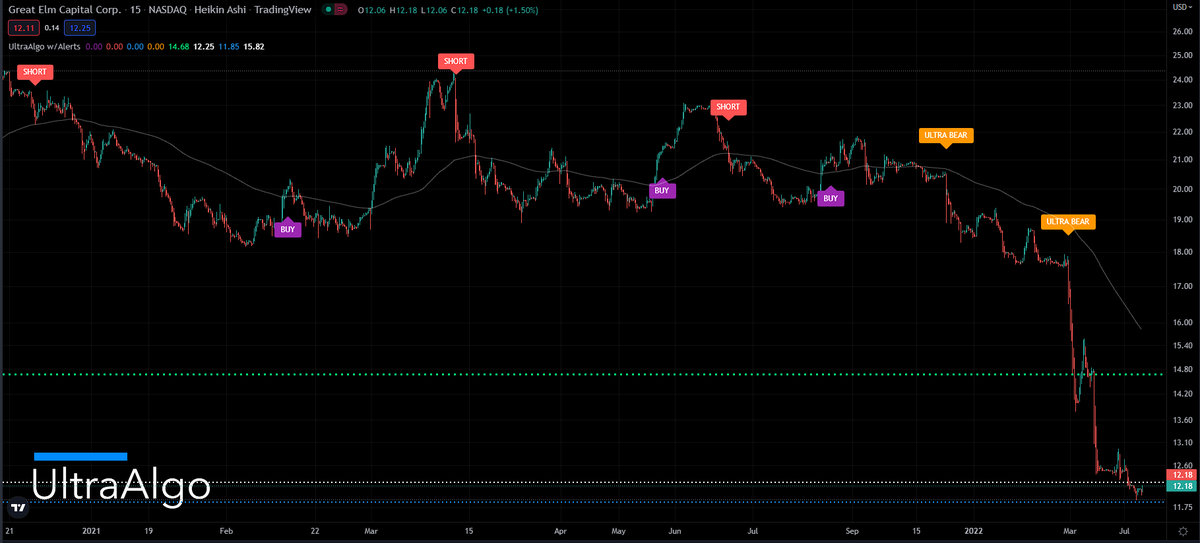Click the ULTRA BEAR label above the crash

(x=1068, y=221)
